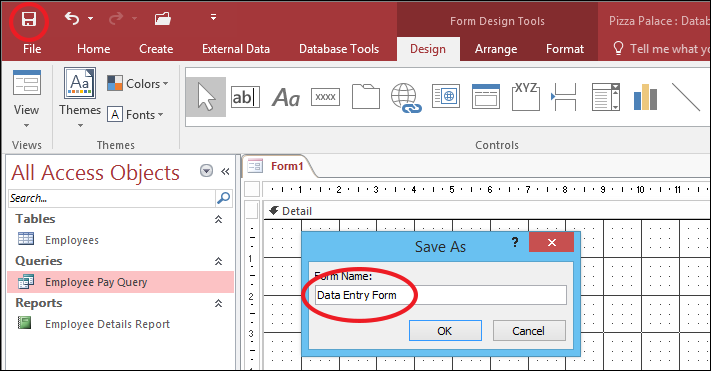Click the Open folder icon in Quick Access Toolbar
This screenshot has width=711, height=371.
tap(162, 19)
